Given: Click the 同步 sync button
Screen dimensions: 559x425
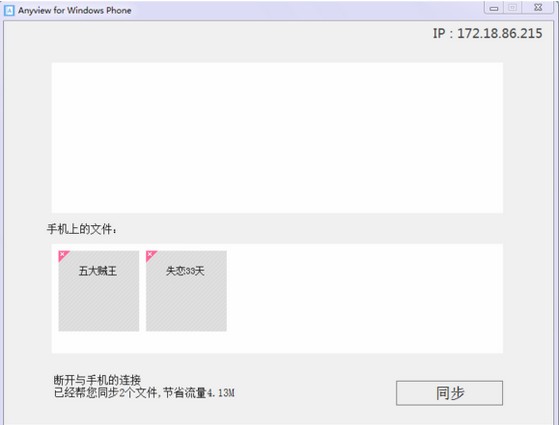Looking at the screenshot, I should pyautogui.click(x=449, y=393).
